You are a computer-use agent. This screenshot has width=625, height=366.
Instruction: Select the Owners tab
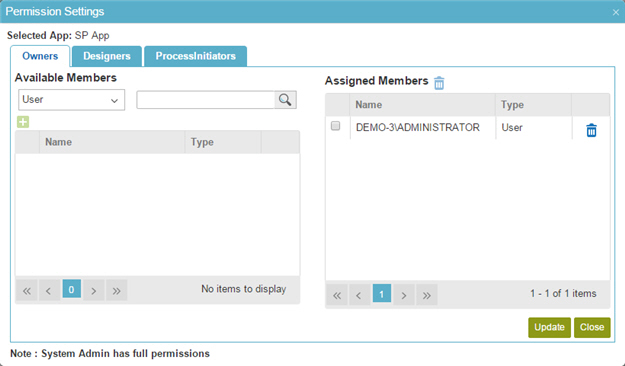coord(40,56)
